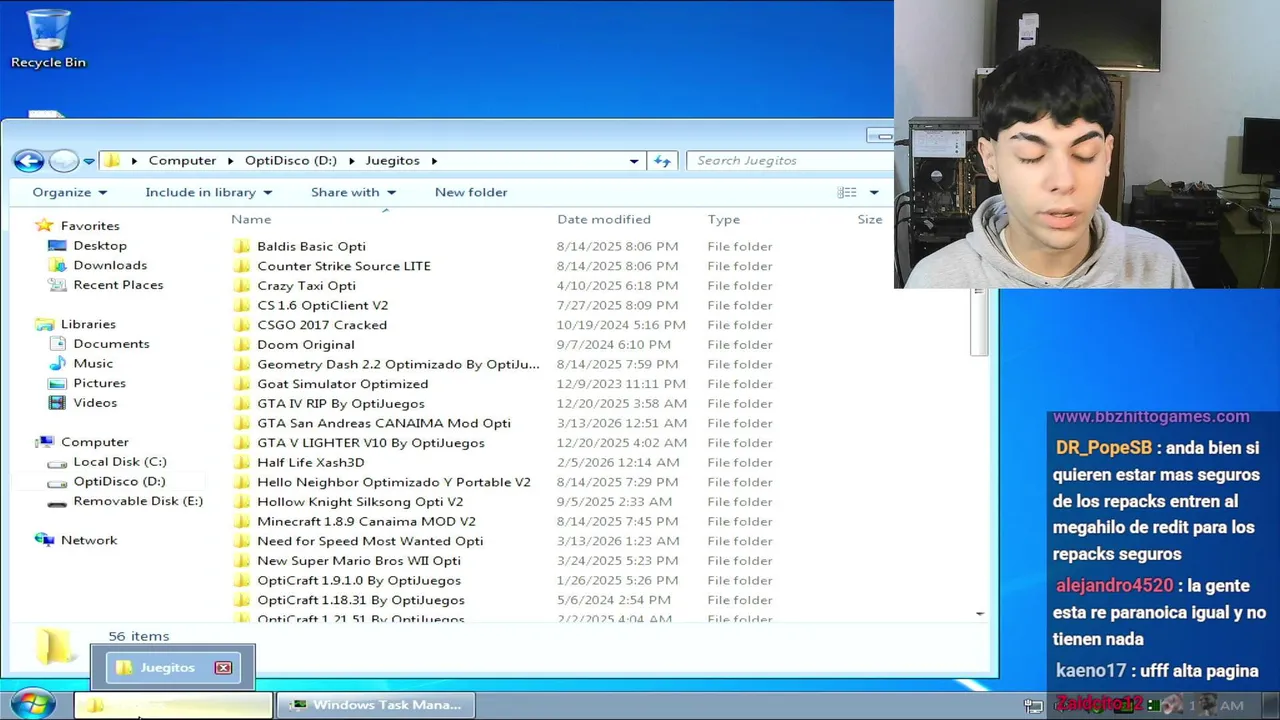Screen dimensions: 1280x720
Task: Change view with the views icon
Action: [x=847, y=192]
